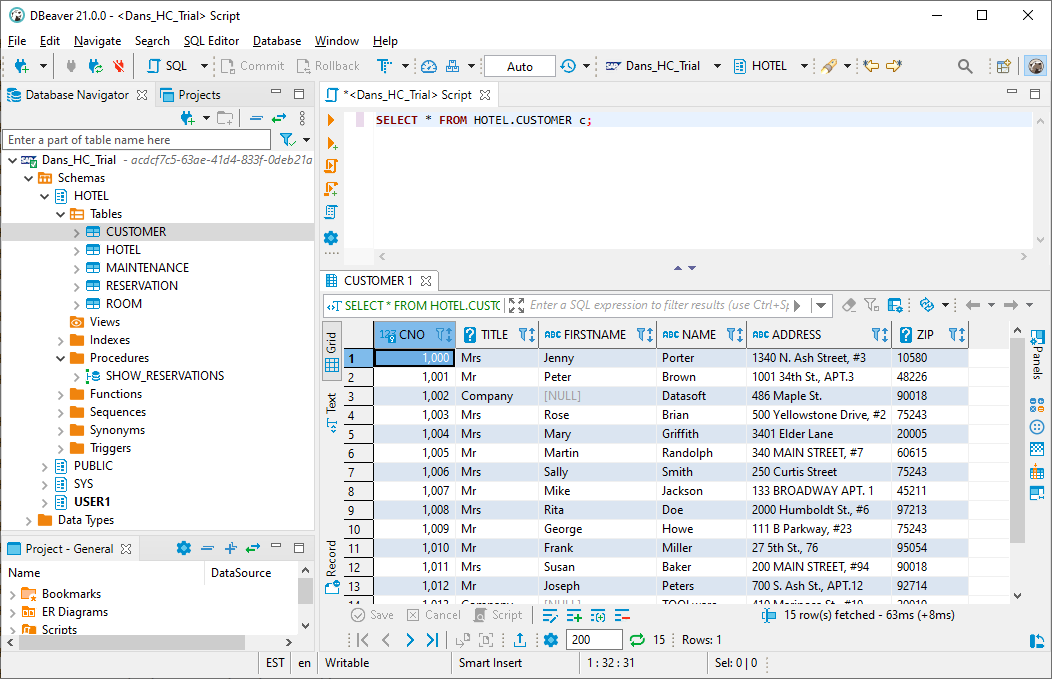The width and height of the screenshot is (1052, 679).
Task: Select the RESERVATION table in navigator
Action: (142, 286)
